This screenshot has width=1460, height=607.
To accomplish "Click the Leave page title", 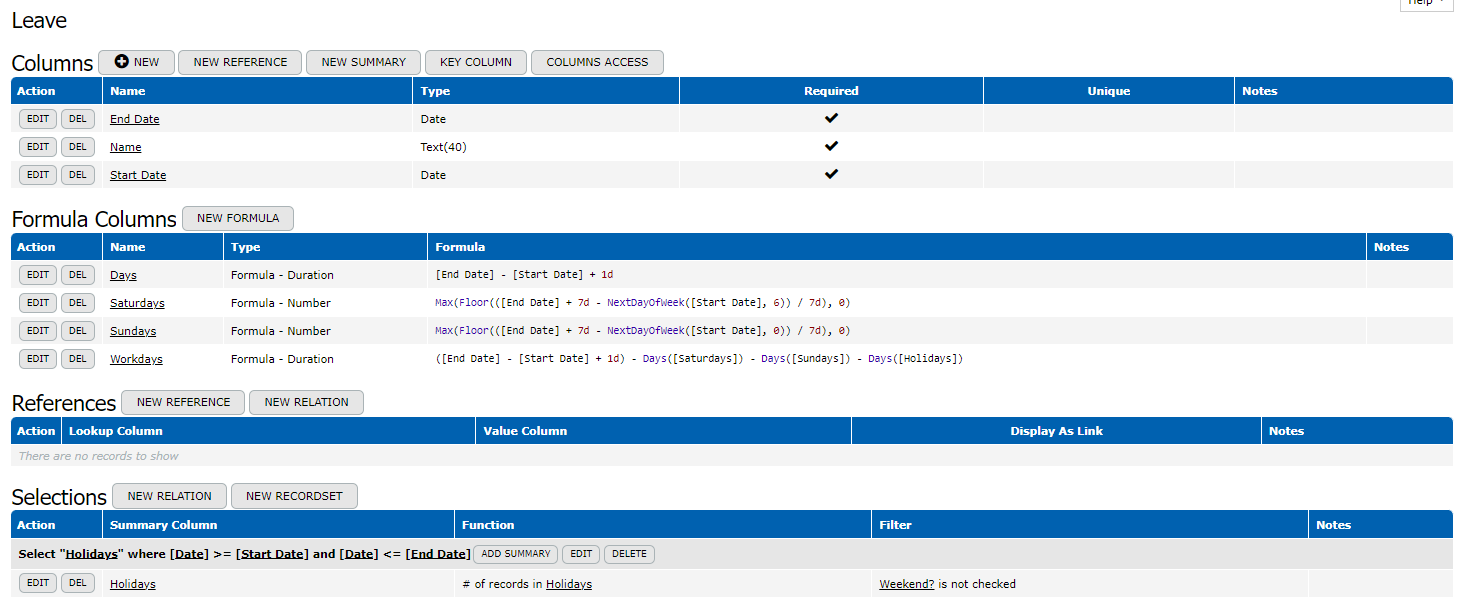I will pos(39,19).
